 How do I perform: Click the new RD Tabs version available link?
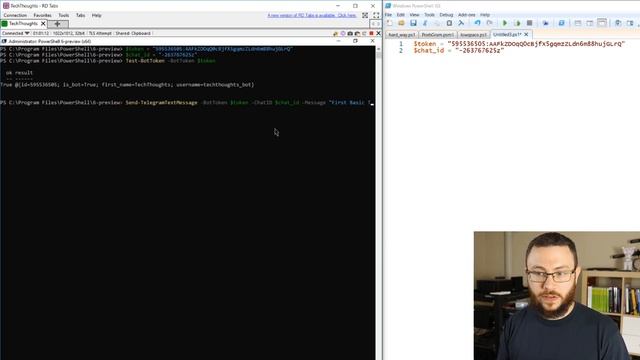(312, 16)
